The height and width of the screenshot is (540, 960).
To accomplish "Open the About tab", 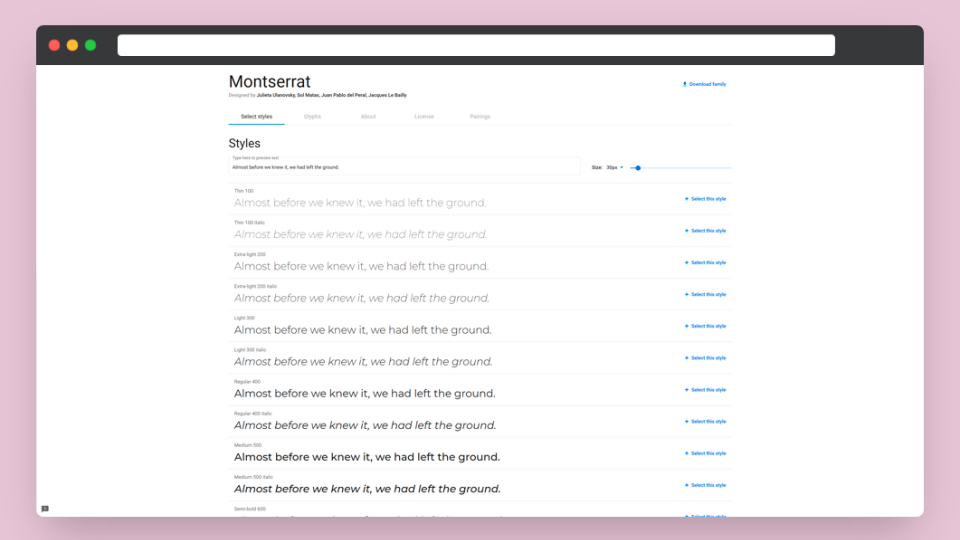I will click(368, 116).
